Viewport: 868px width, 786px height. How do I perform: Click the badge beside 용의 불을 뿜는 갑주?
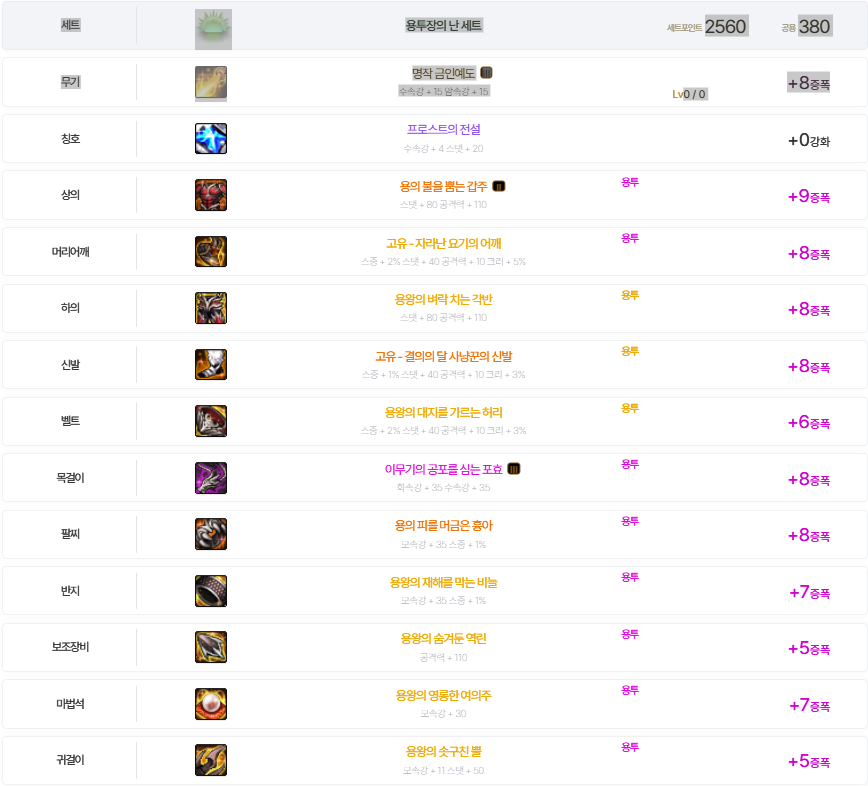[499, 186]
